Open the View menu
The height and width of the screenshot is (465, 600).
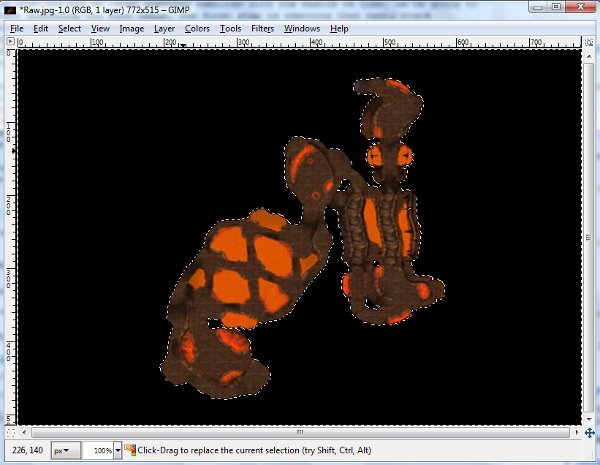[100, 29]
